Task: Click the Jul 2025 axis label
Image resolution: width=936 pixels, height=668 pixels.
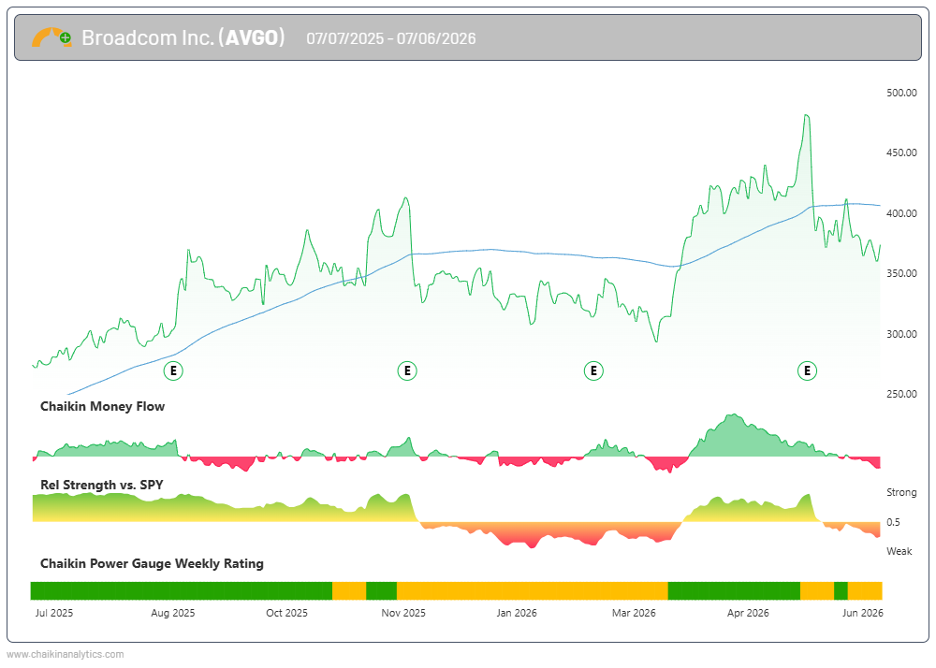Action: coord(54,613)
